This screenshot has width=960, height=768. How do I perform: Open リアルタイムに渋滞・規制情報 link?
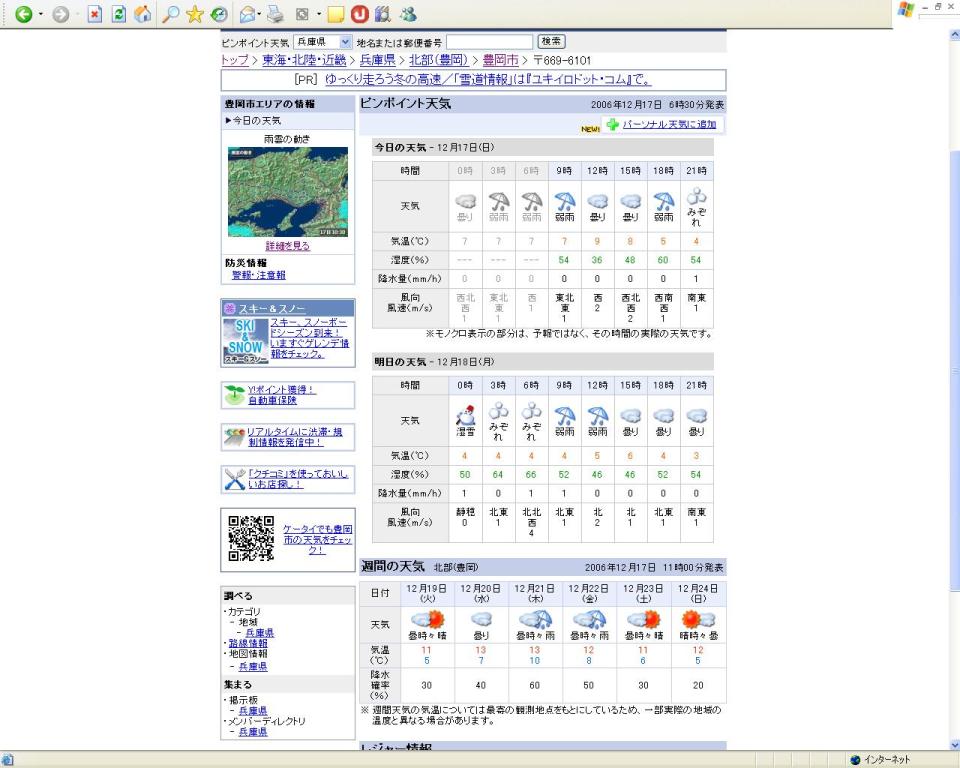pyautogui.click(x=294, y=437)
